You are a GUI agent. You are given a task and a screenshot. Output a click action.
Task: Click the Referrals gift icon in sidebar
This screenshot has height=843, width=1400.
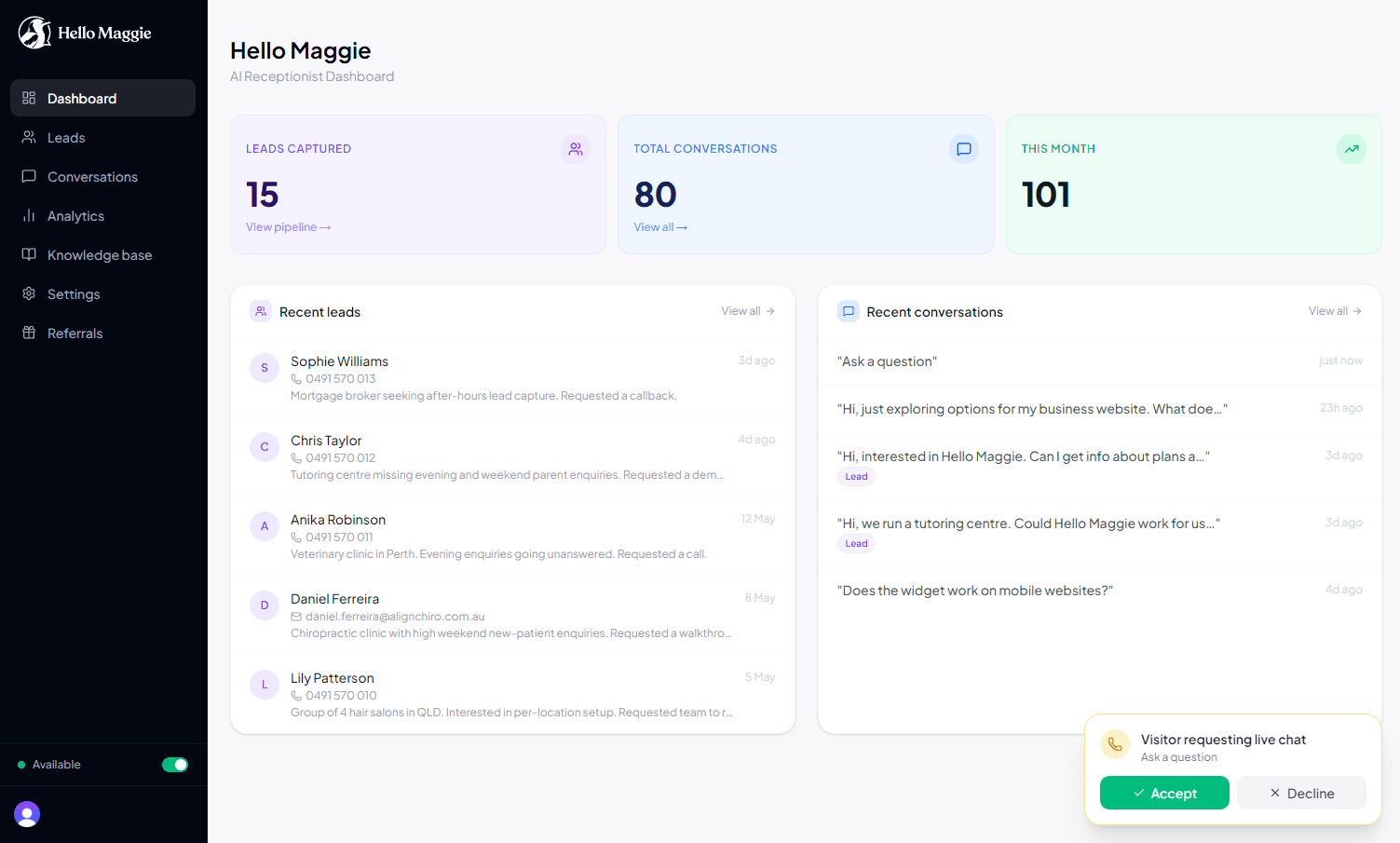point(29,333)
